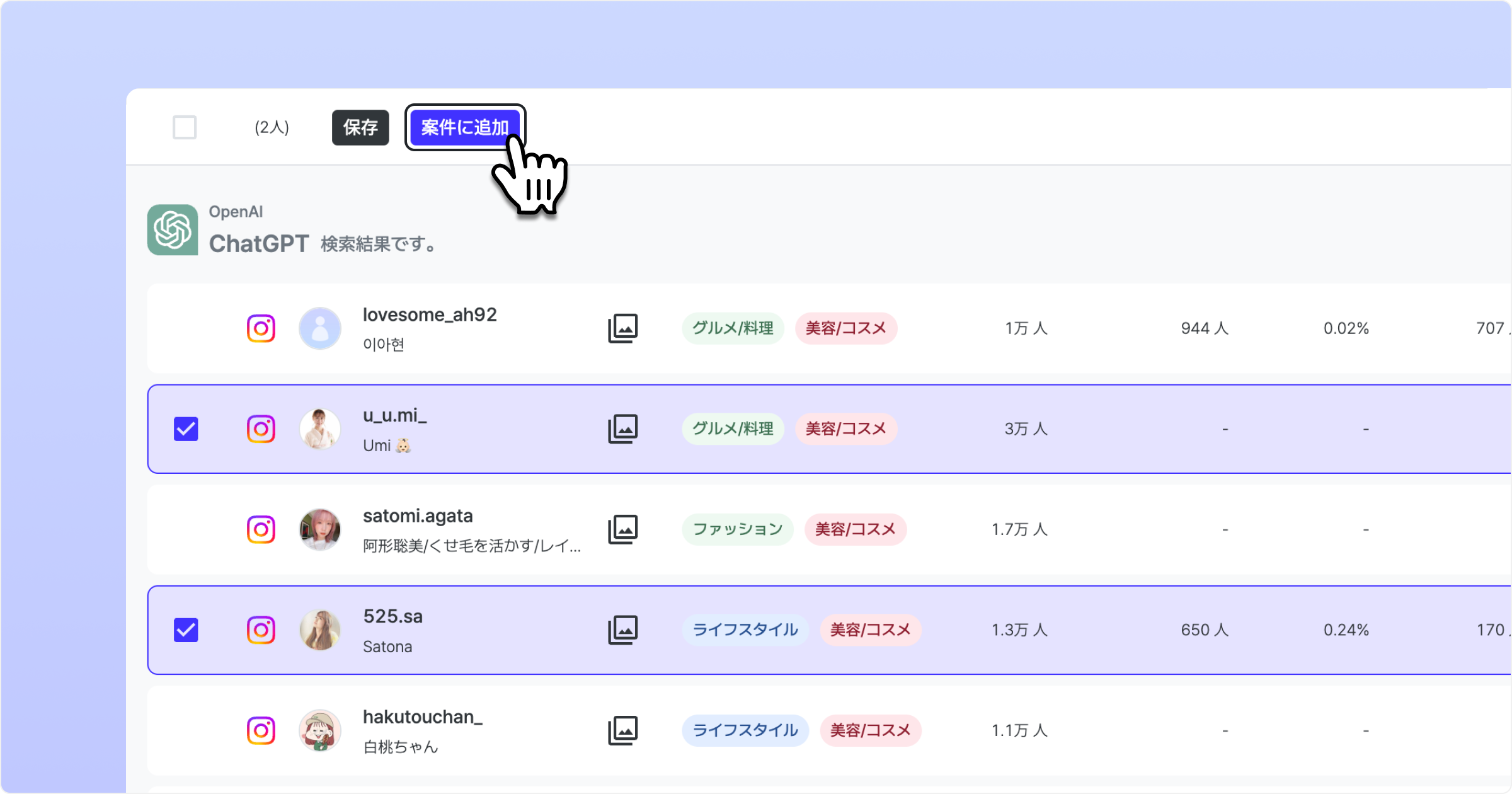Open image gallery icon for satomi.agata

(x=622, y=529)
